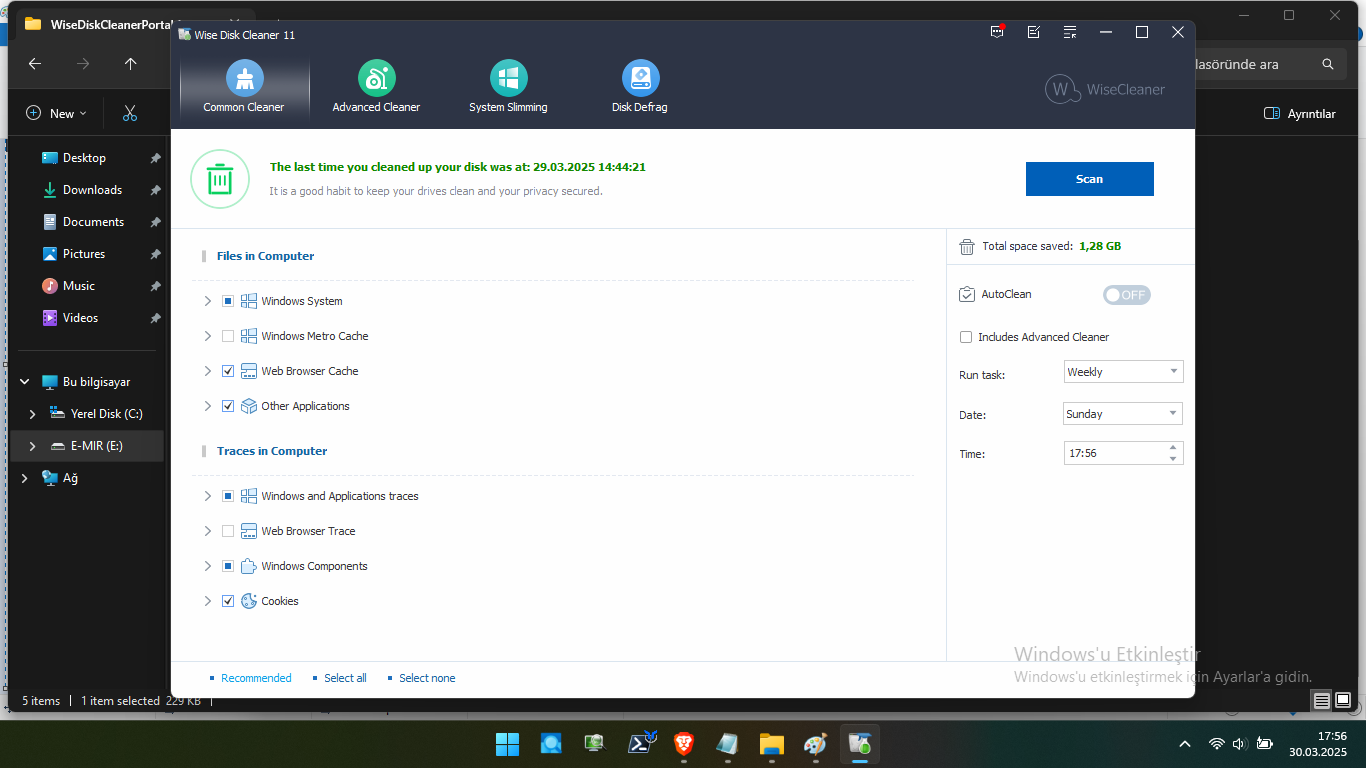
Task: Open Paint from the taskbar
Action: [x=815, y=744]
